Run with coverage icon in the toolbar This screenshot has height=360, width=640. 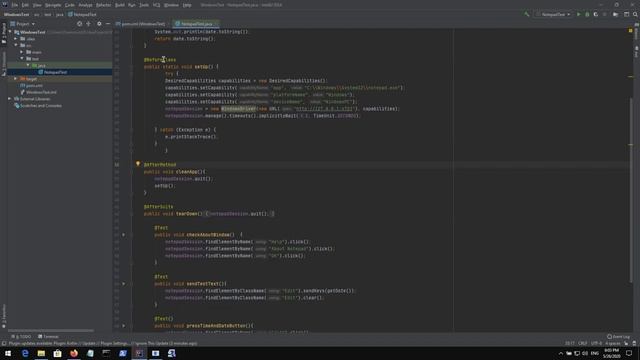coord(596,14)
